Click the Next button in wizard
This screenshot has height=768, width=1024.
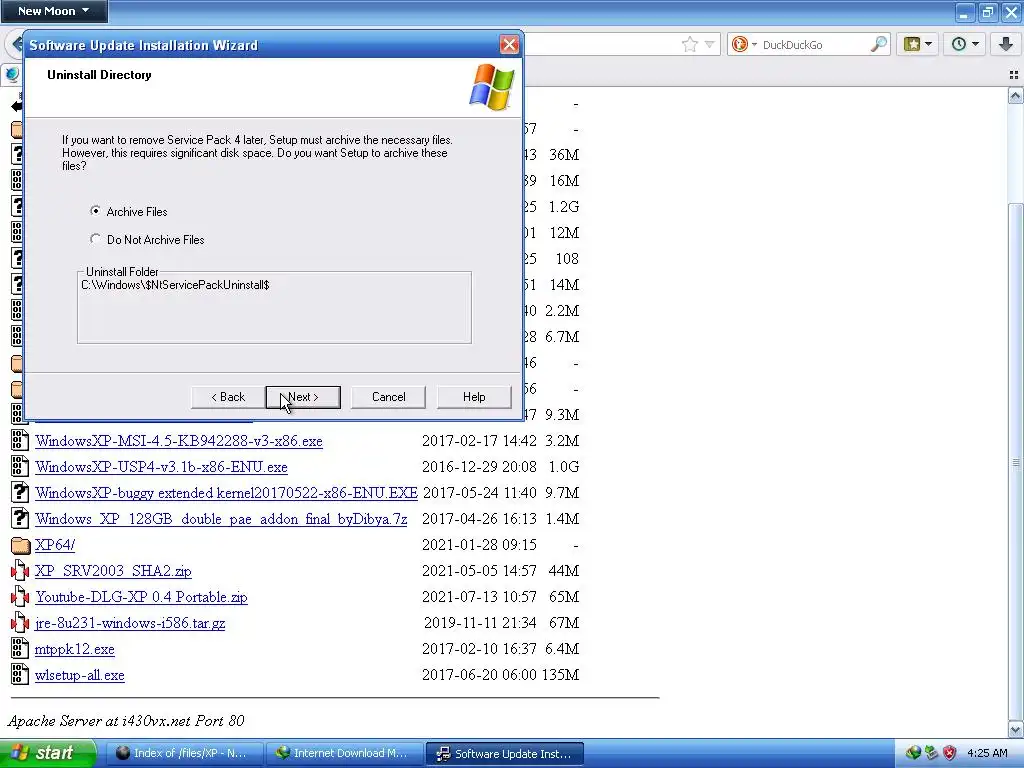303,397
